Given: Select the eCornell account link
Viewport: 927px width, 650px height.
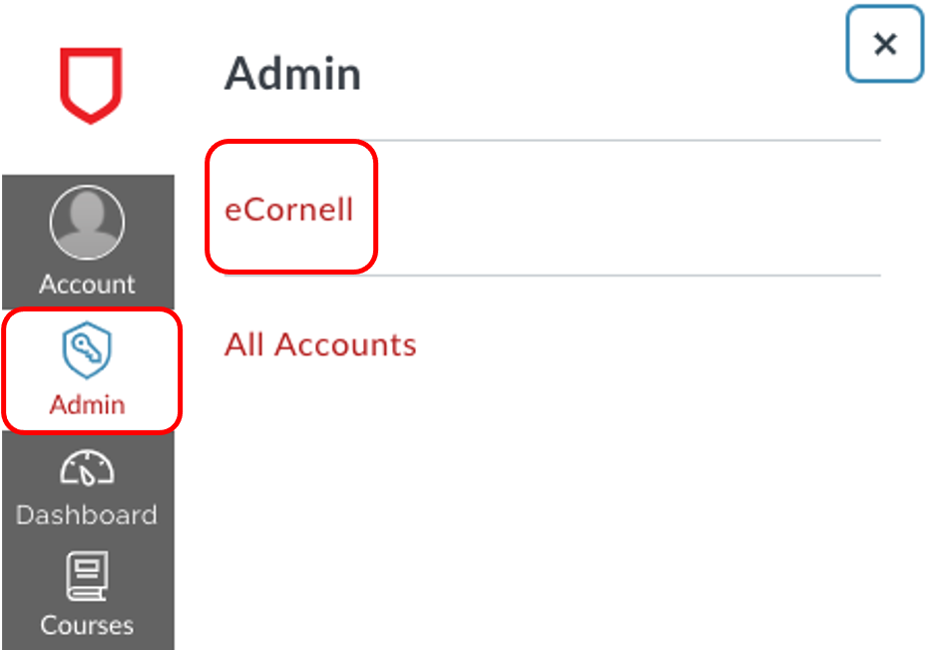Looking at the screenshot, I should click(289, 210).
